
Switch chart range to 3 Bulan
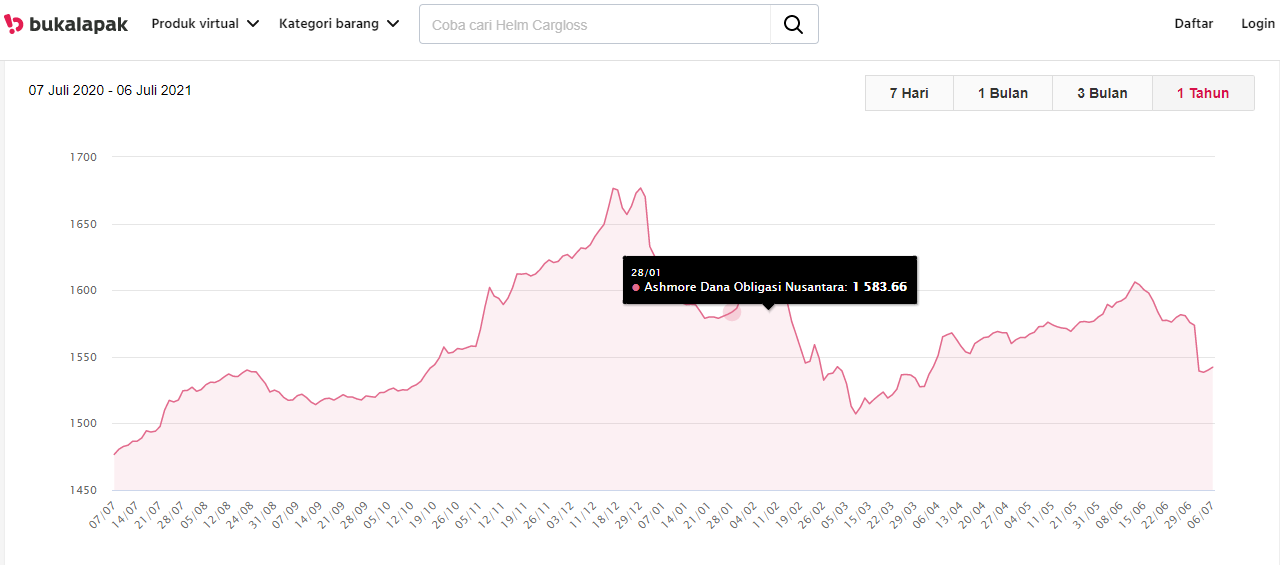click(1102, 93)
